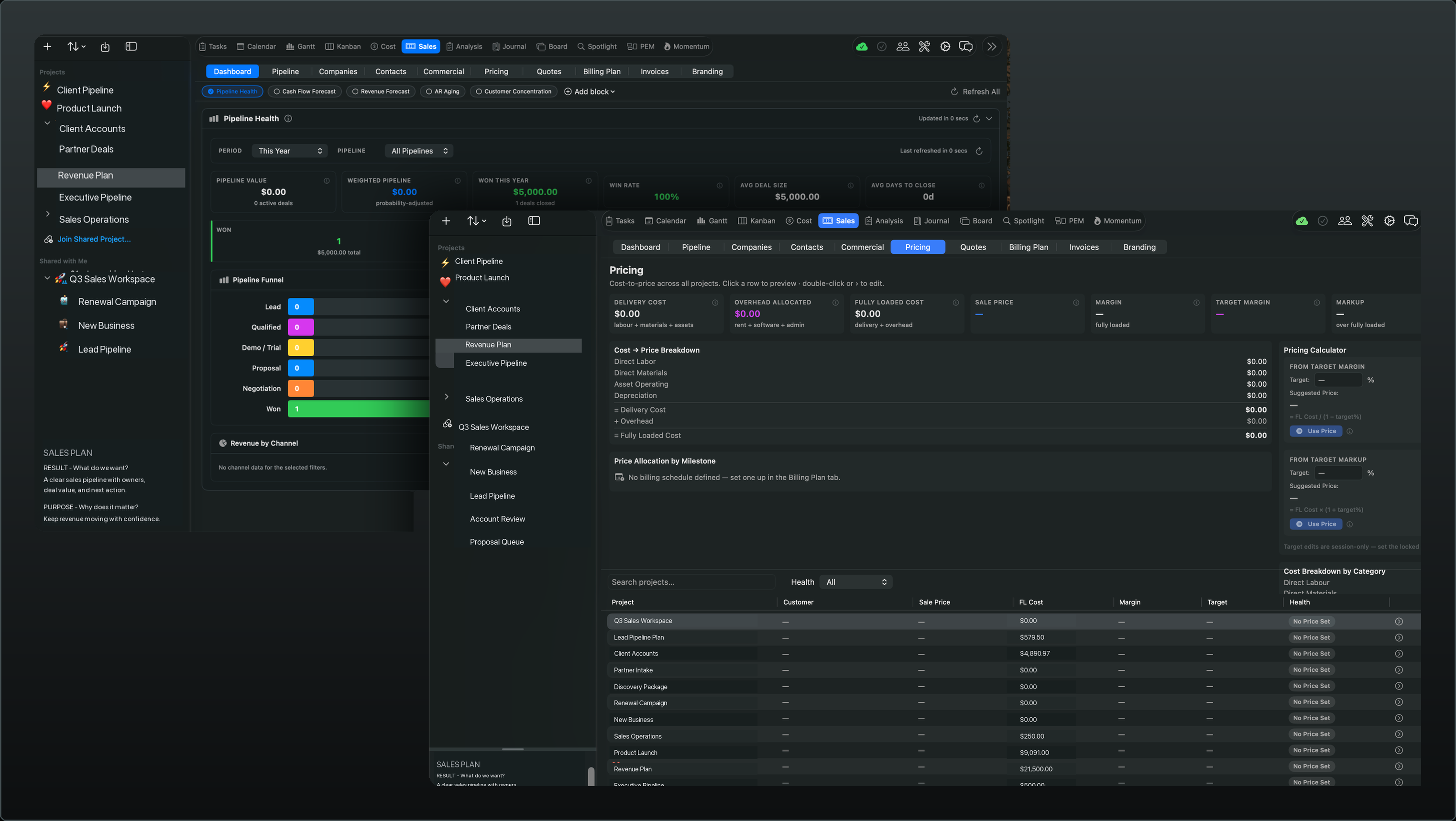Image resolution: width=1456 pixels, height=821 pixels.
Task: Click Join Shared Project link
Action: click(94, 239)
